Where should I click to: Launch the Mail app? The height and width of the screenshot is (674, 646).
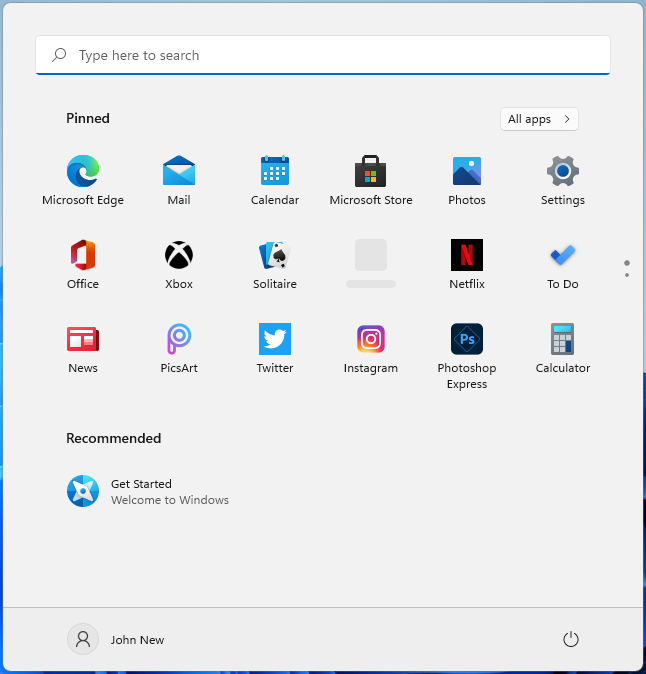(179, 181)
